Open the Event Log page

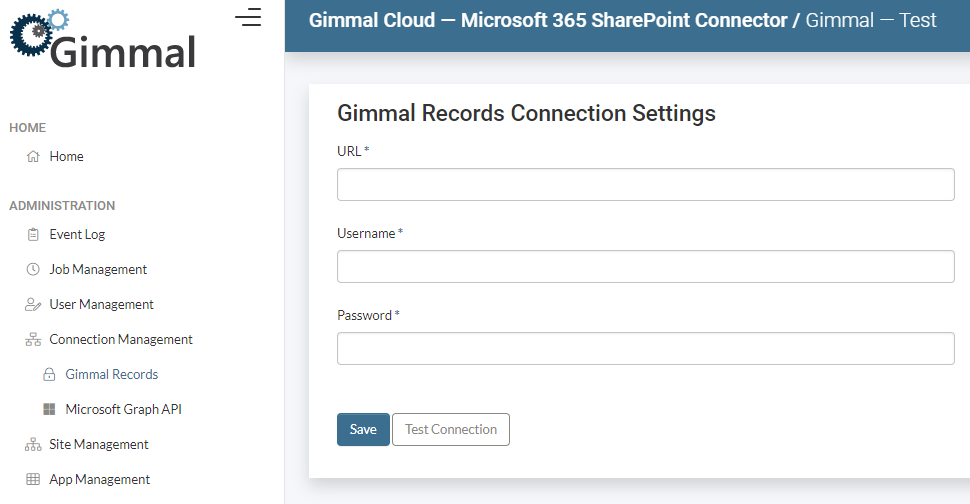(x=77, y=235)
